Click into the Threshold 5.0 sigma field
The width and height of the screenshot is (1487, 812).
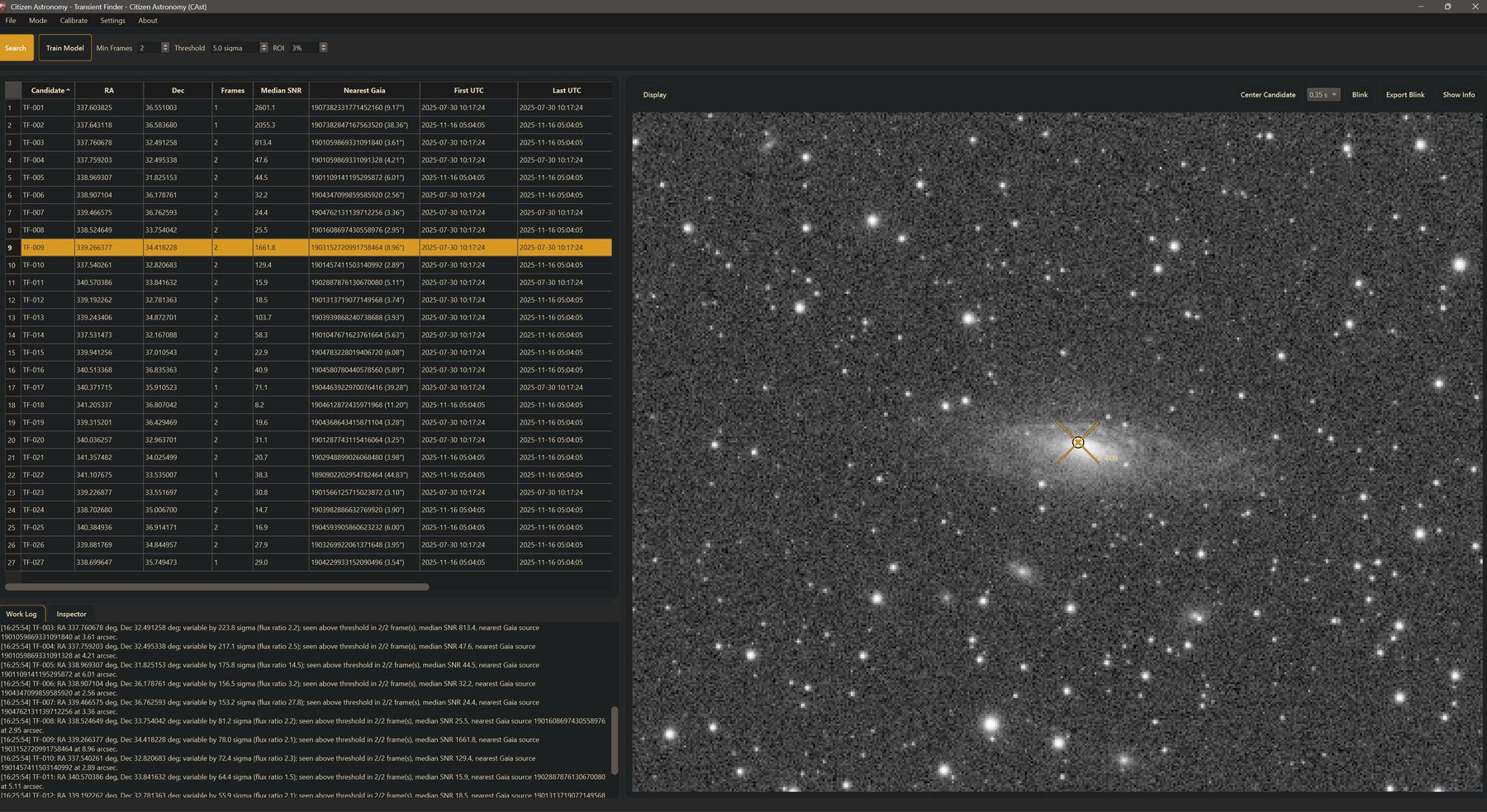coord(235,48)
